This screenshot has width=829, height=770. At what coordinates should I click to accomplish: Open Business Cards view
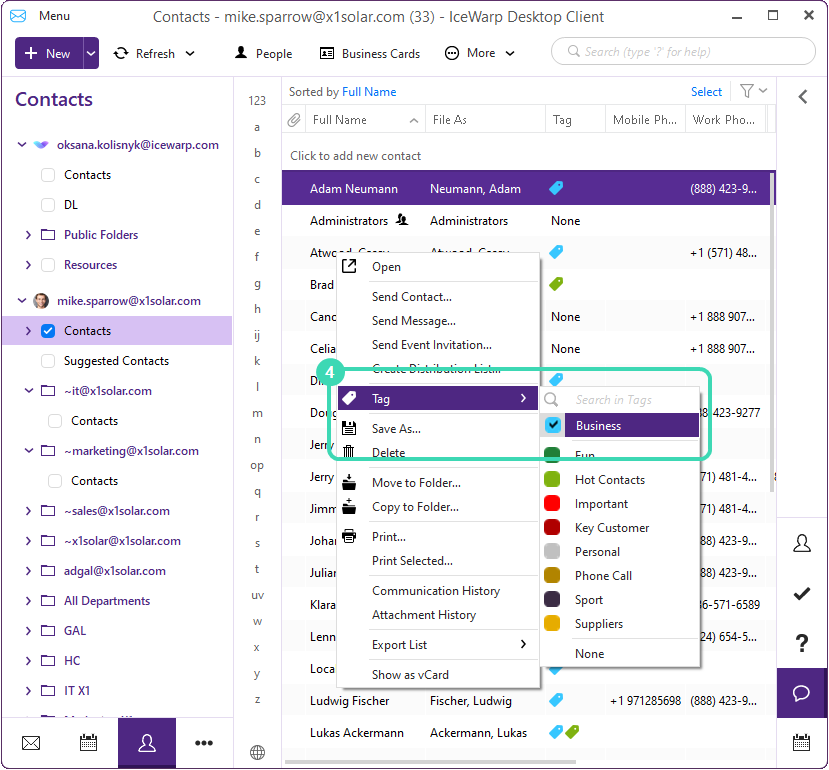click(x=369, y=53)
